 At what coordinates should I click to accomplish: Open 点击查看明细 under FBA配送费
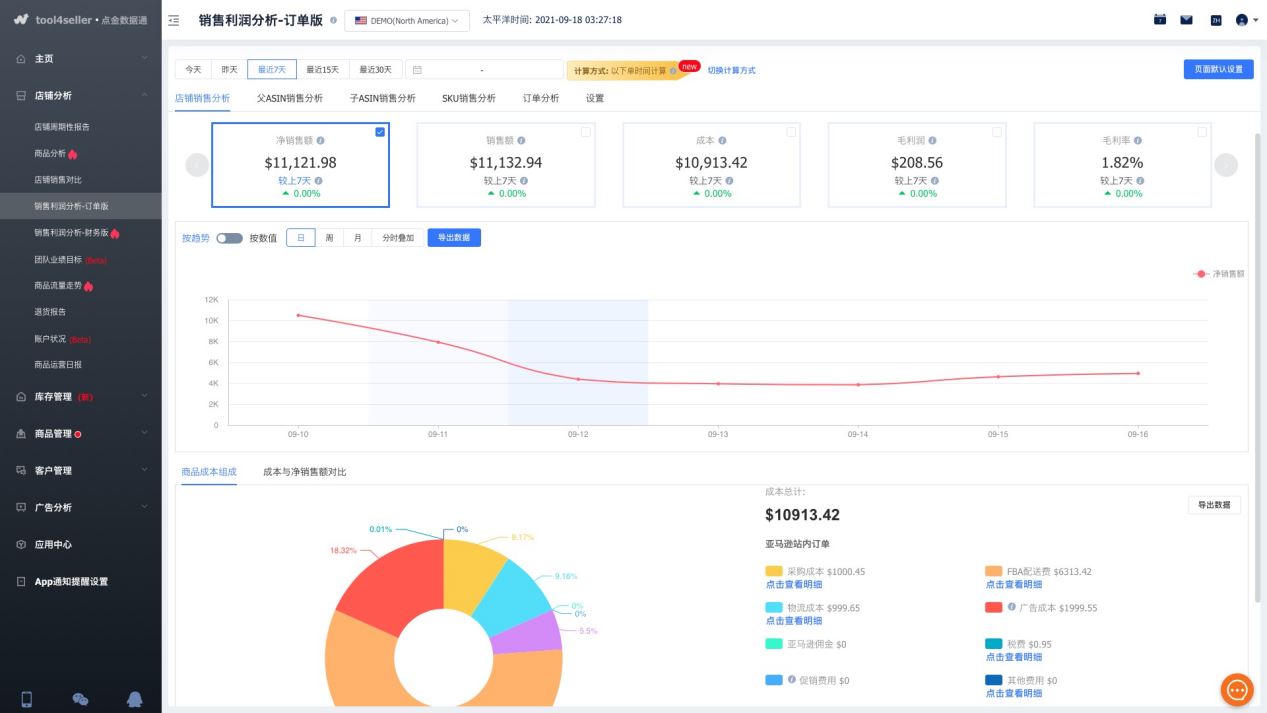1014,584
